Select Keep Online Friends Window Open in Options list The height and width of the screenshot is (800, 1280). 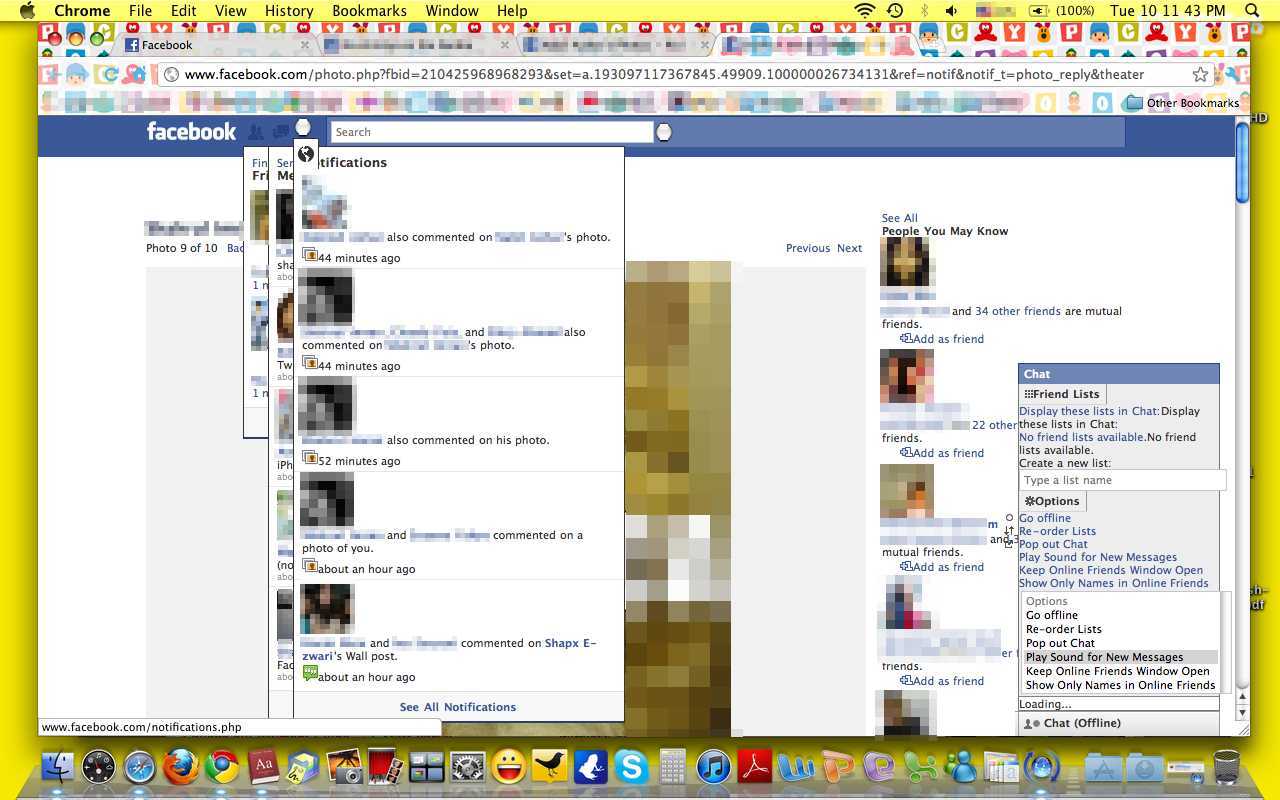pos(1120,671)
